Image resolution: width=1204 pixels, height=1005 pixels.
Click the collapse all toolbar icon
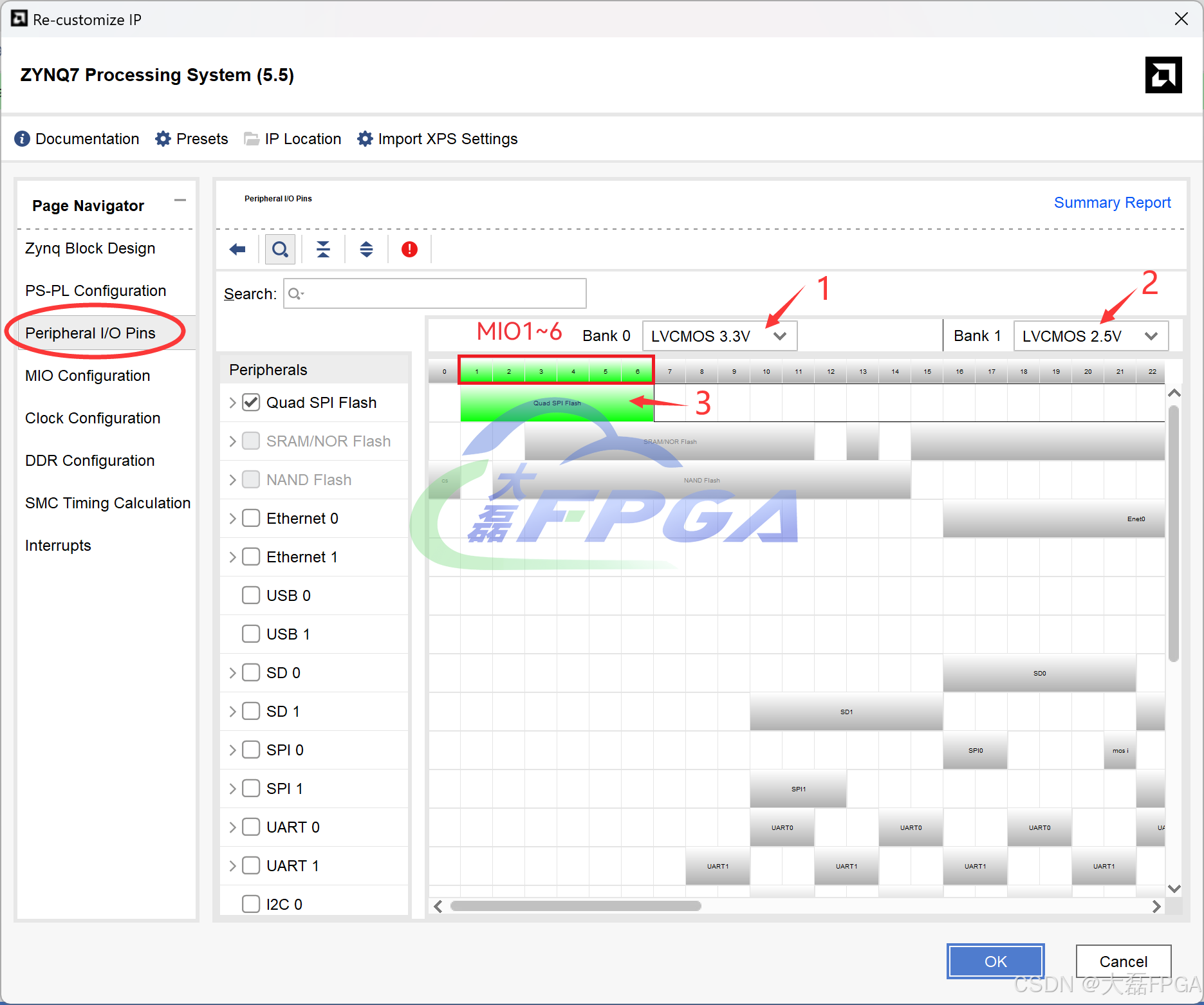pyautogui.click(x=323, y=249)
